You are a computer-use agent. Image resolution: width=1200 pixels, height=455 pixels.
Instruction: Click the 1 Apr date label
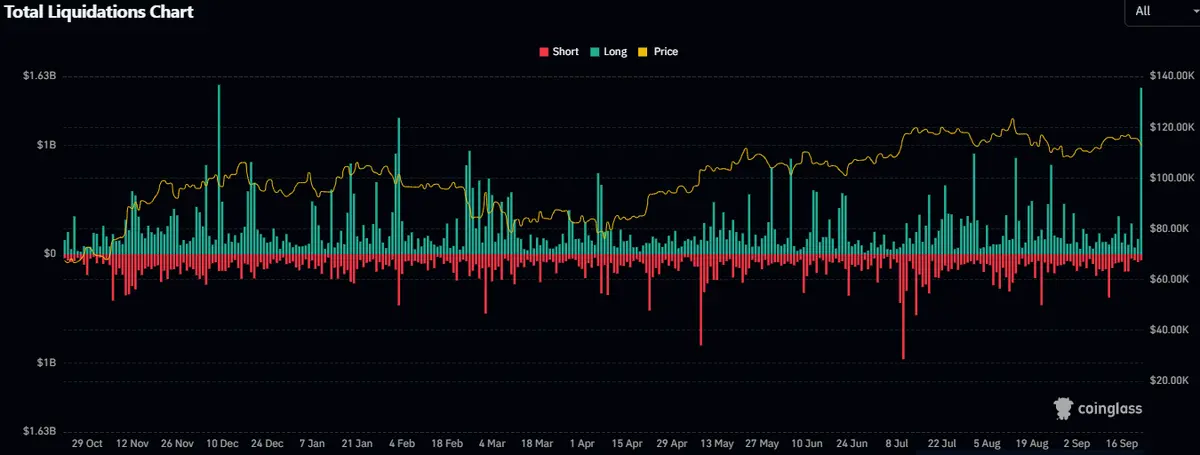pos(582,442)
